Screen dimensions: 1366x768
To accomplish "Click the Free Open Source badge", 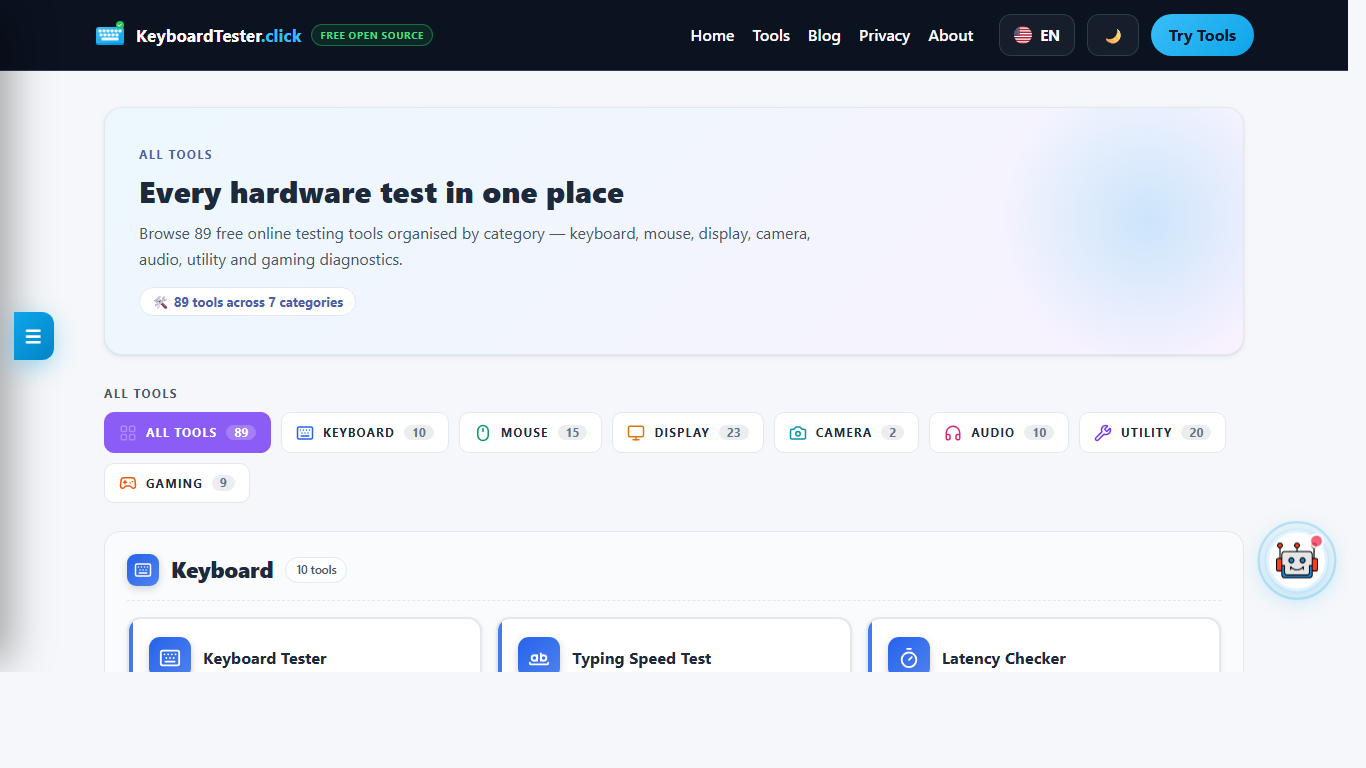I will [372, 35].
